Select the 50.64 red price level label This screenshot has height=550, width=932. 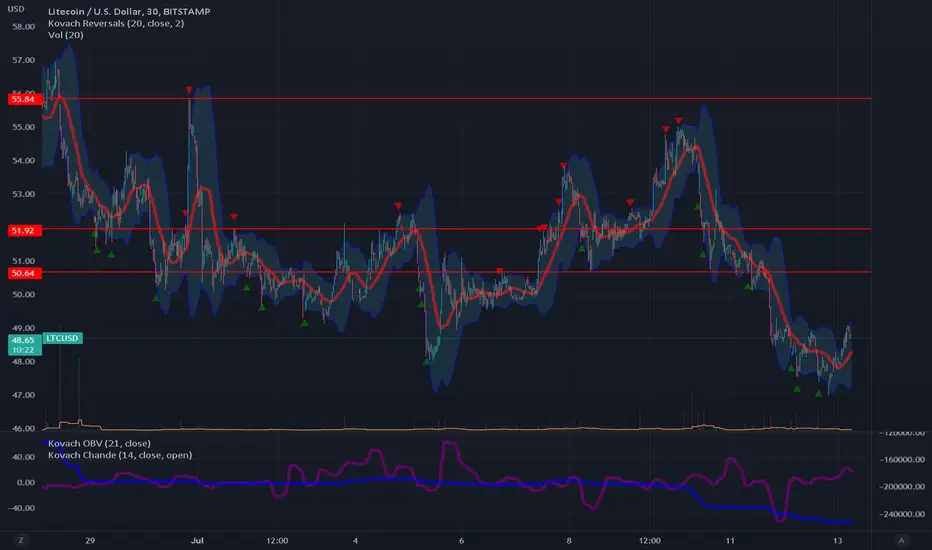click(x=24, y=274)
